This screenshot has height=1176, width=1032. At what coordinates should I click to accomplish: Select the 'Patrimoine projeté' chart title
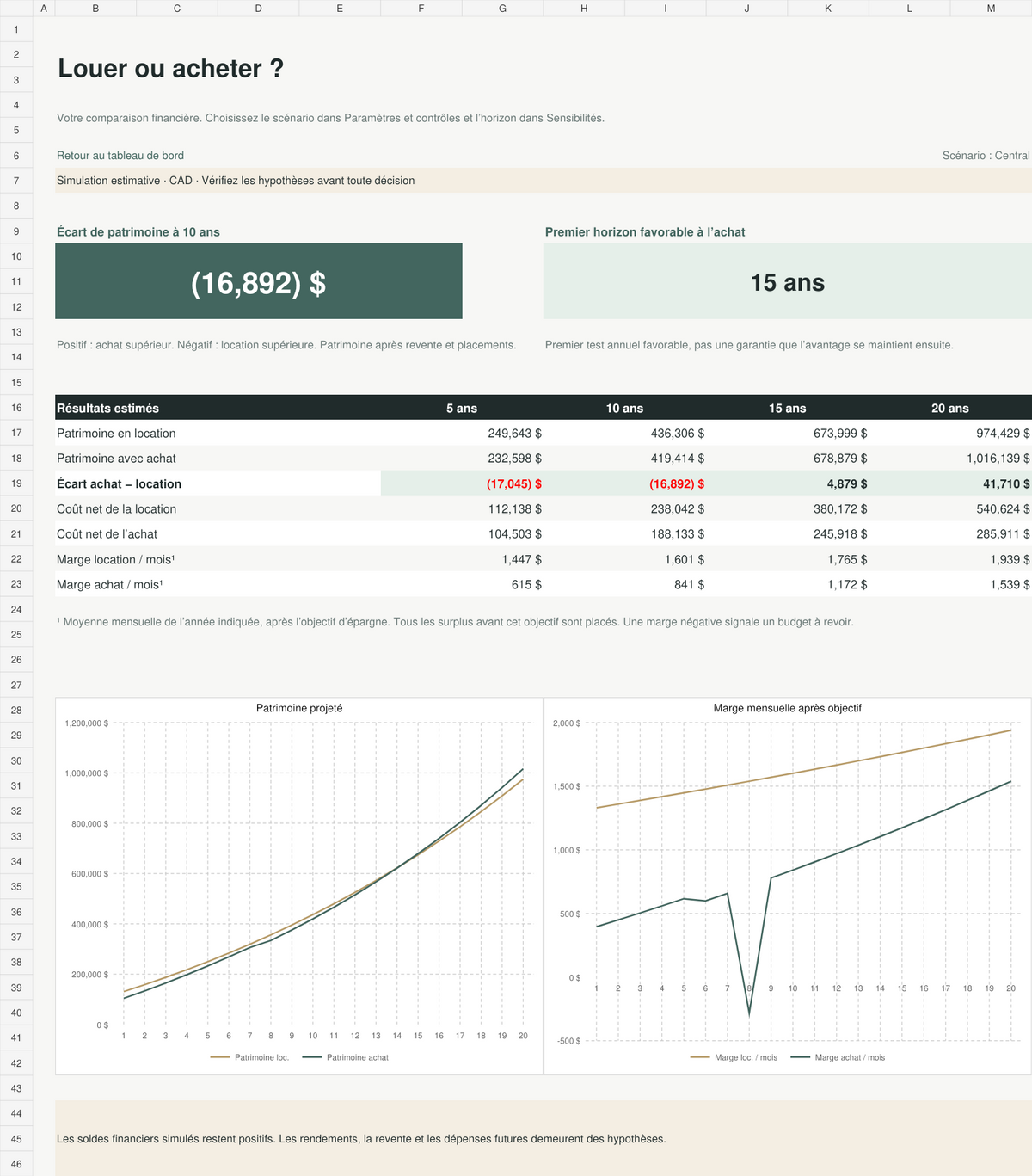pos(299,708)
